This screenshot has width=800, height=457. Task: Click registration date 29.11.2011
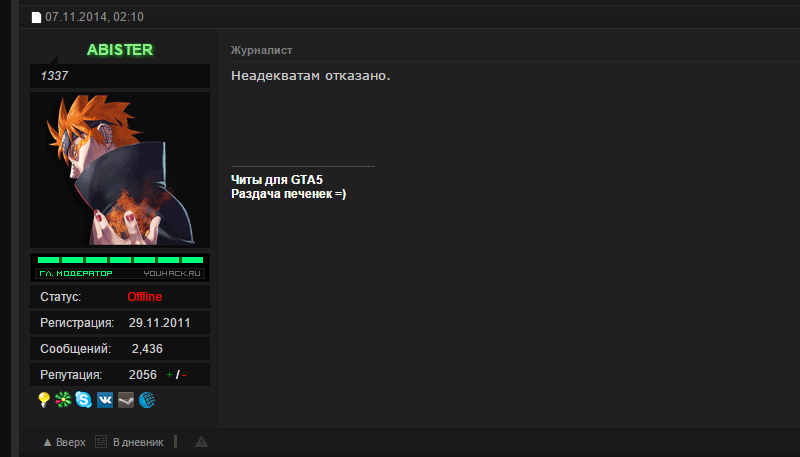(x=159, y=323)
